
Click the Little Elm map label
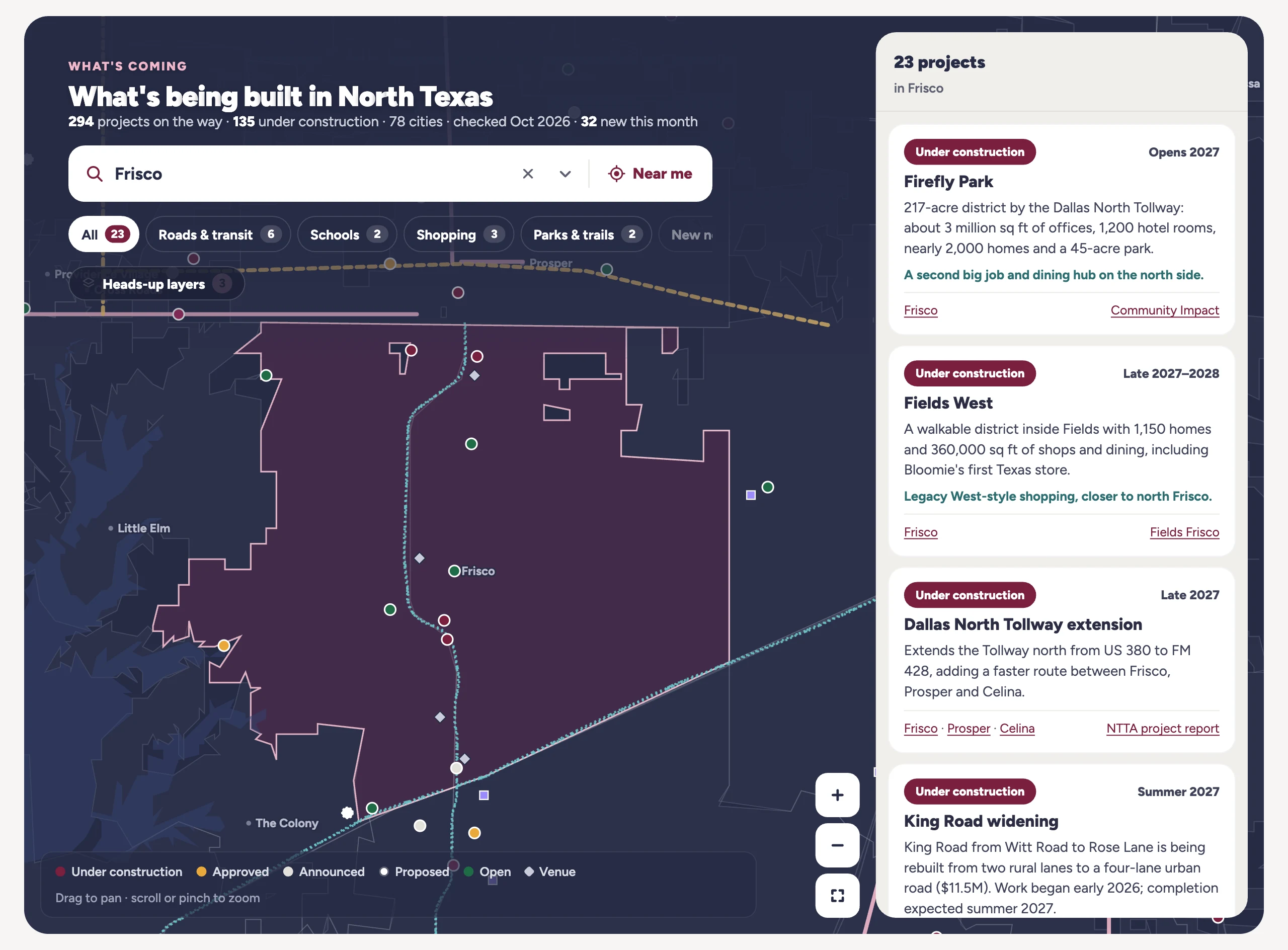pos(144,528)
